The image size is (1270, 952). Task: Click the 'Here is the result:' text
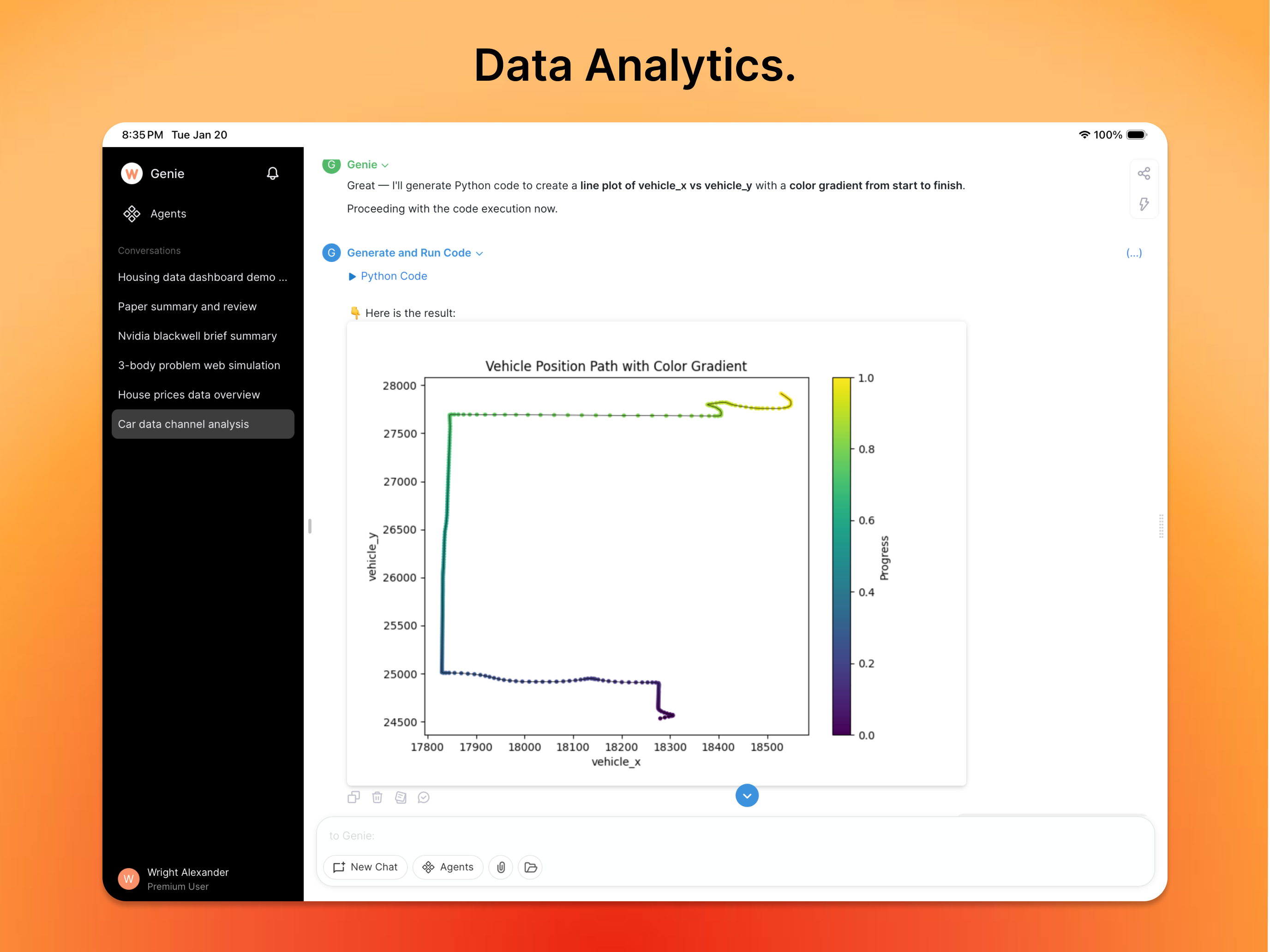pyautogui.click(x=410, y=313)
